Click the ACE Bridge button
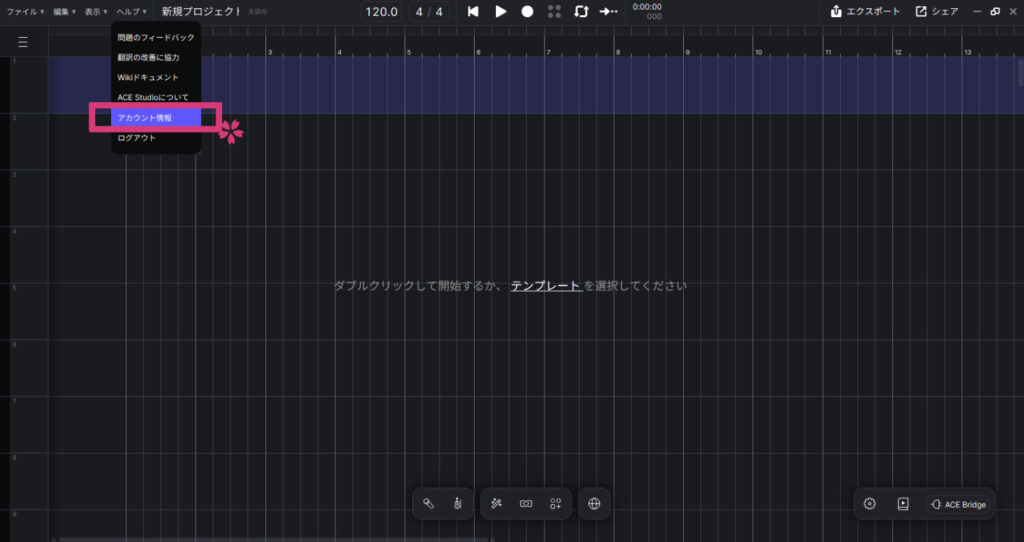Image resolution: width=1024 pixels, height=542 pixels. 957,504
